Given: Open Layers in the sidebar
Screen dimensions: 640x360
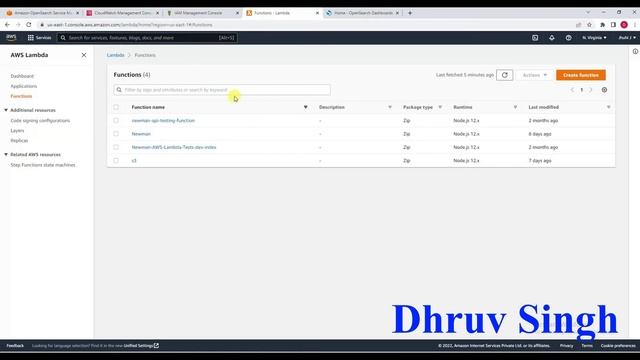Looking at the screenshot, I should point(17,131).
